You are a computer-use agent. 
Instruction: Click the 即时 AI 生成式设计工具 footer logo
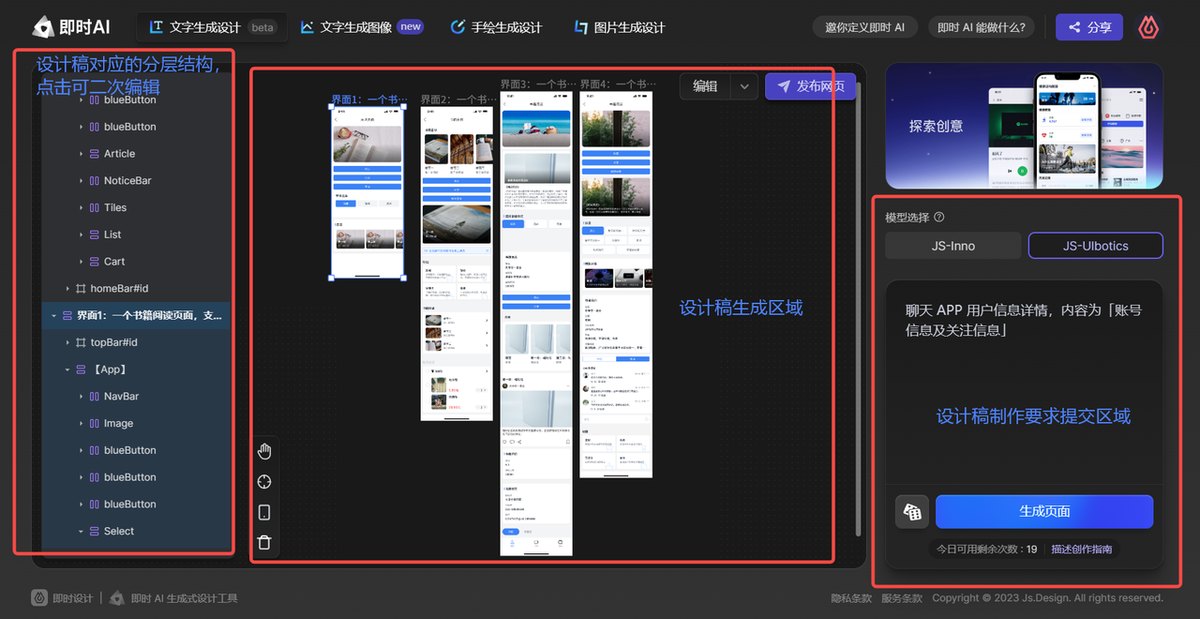coord(173,598)
